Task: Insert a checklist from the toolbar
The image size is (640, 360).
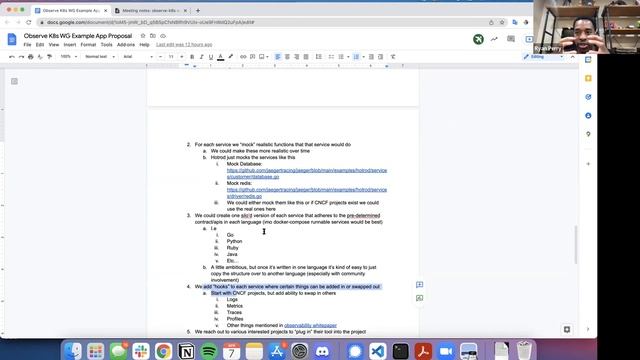Action: [331, 57]
